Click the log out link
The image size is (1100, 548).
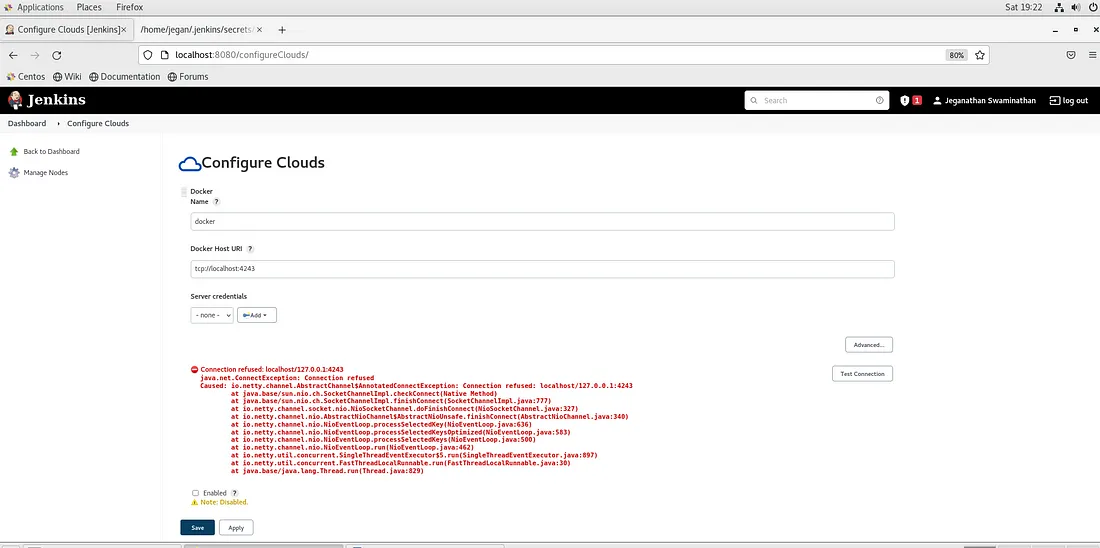pos(1068,100)
